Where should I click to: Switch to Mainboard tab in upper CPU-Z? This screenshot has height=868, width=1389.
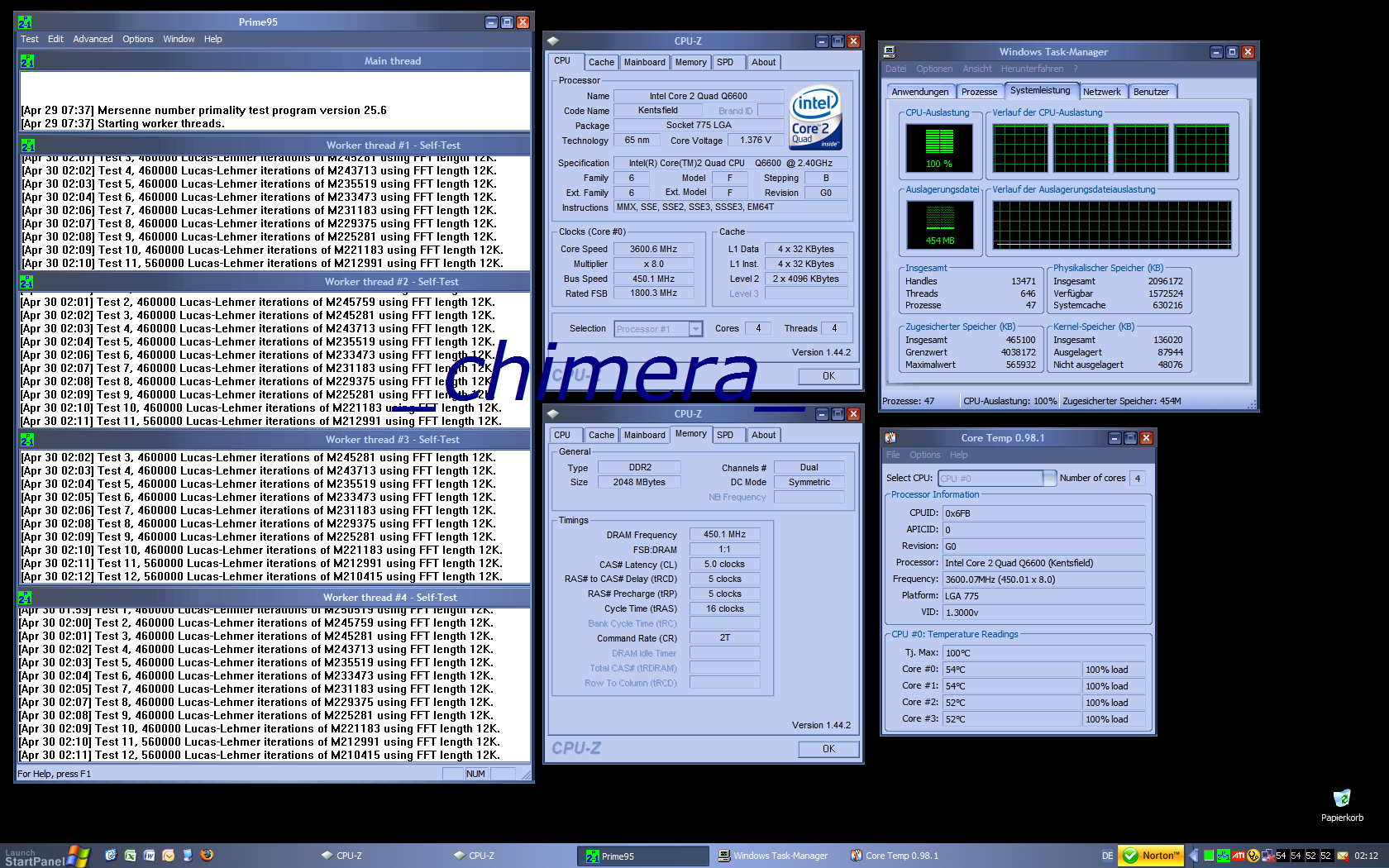tap(644, 62)
